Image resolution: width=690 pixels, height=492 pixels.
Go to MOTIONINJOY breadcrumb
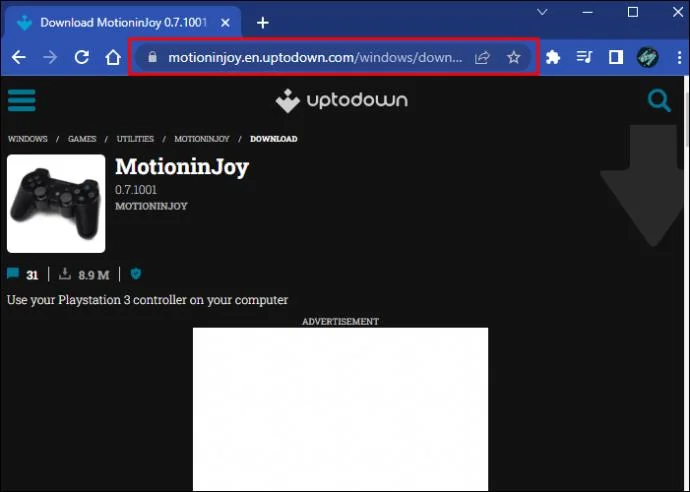pos(202,139)
